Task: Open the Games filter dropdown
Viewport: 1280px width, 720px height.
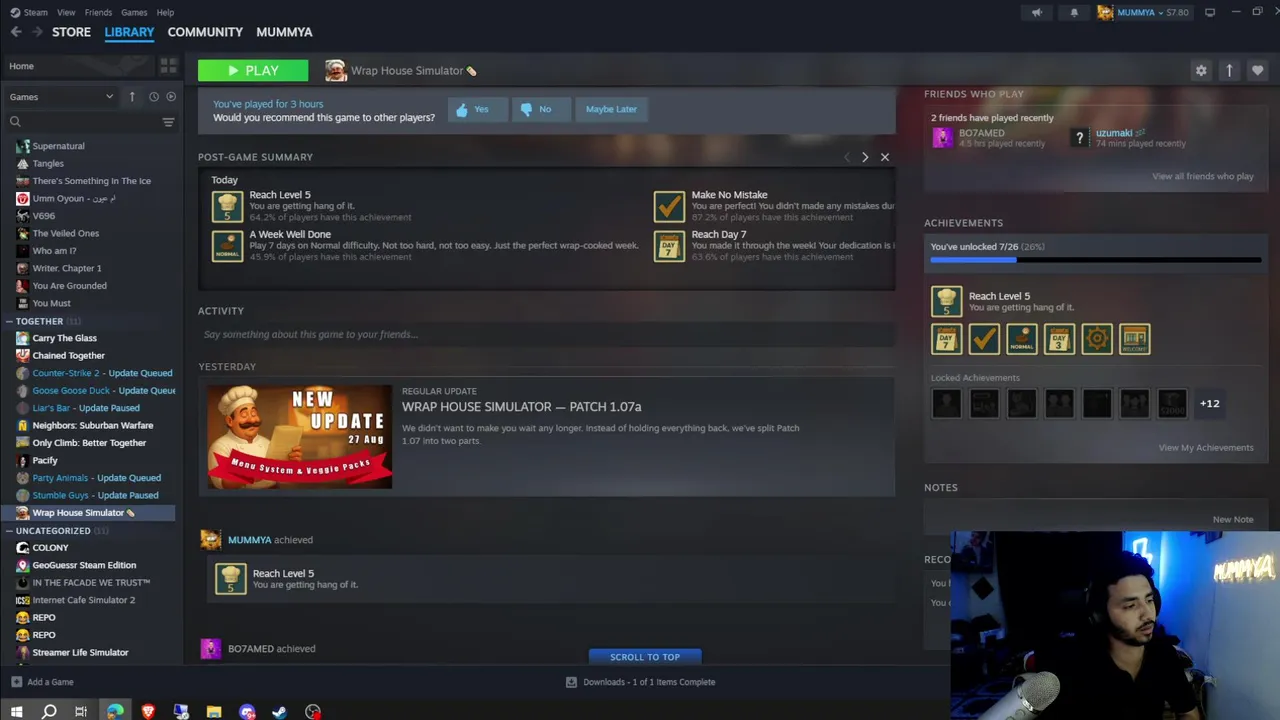Action: click(x=61, y=97)
